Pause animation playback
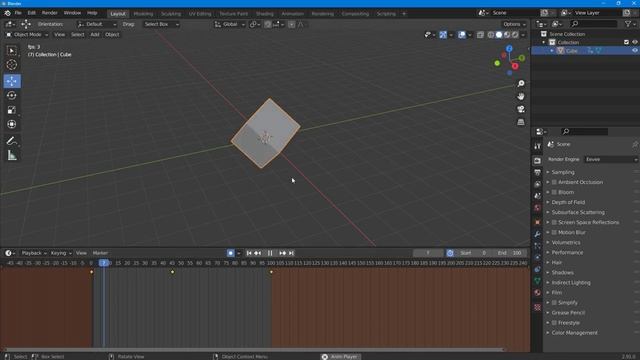The image size is (640, 360). (x=270, y=253)
